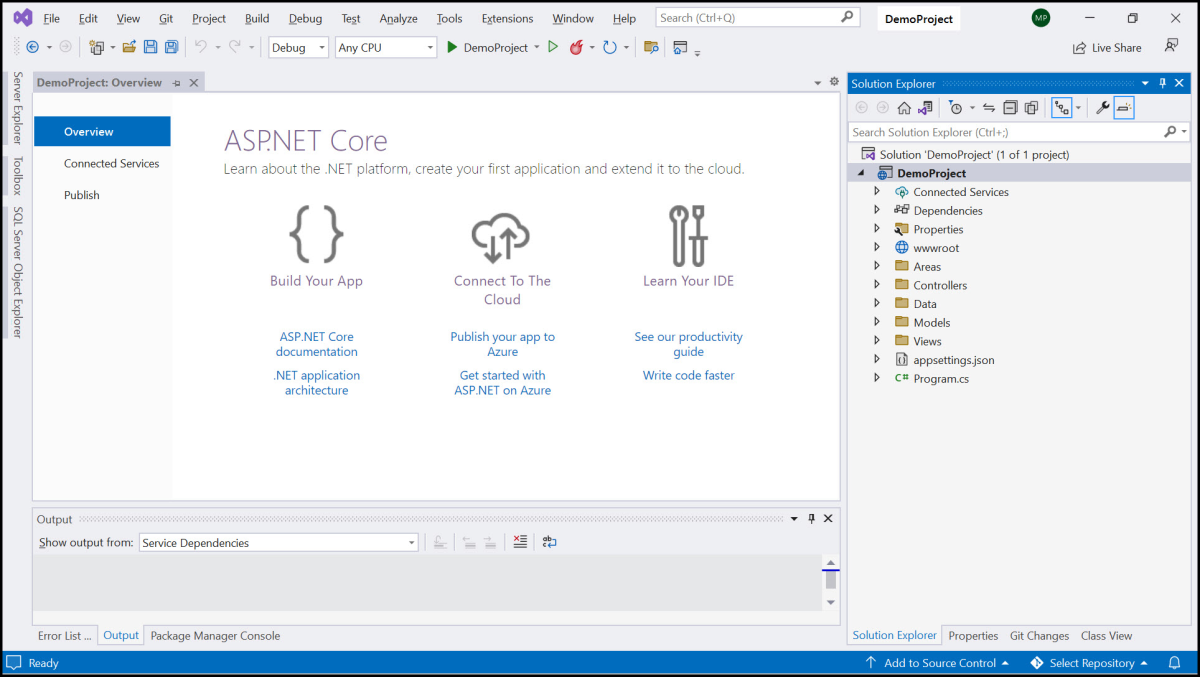Viewport: 1200px width, 677px height.
Task: Click the Live Share icon
Action: 1080,47
